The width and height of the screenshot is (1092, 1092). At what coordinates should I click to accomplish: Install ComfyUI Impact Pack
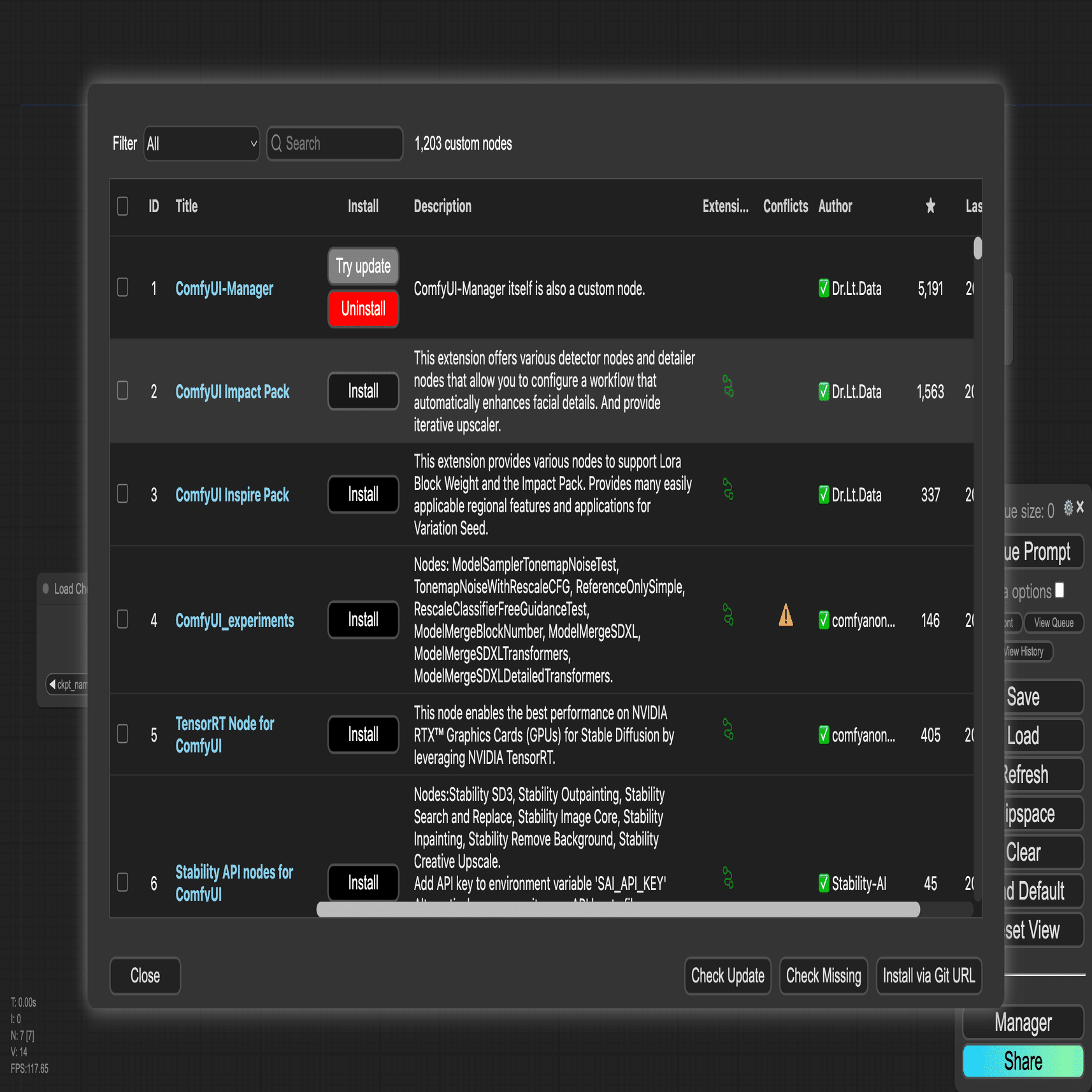[363, 391]
